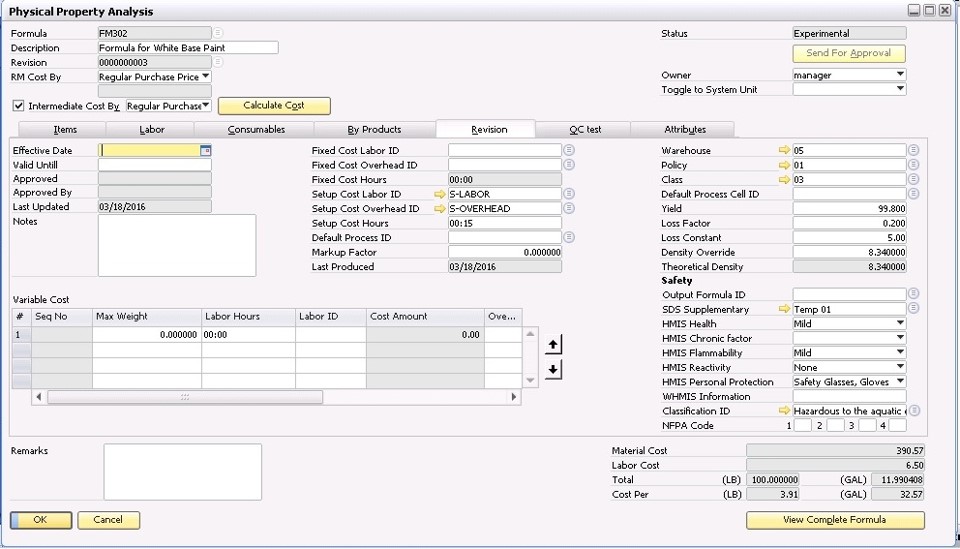Click into the Notes text area
This screenshot has width=960, height=549.
[176, 245]
